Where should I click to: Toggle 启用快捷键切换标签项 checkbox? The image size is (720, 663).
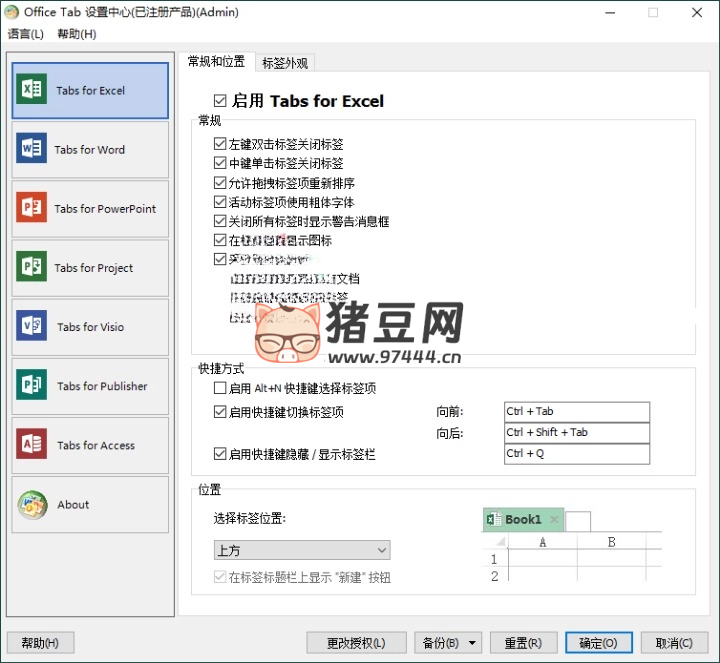click(x=220, y=412)
